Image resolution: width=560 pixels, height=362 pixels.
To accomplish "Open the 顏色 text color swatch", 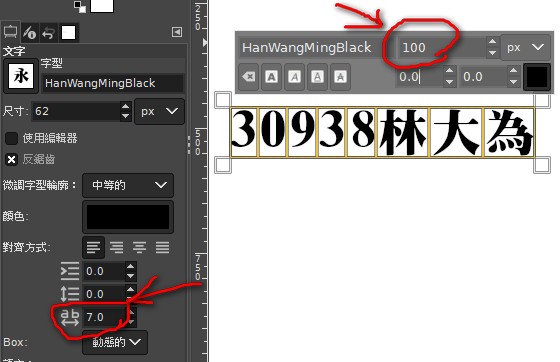I will (128, 217).
